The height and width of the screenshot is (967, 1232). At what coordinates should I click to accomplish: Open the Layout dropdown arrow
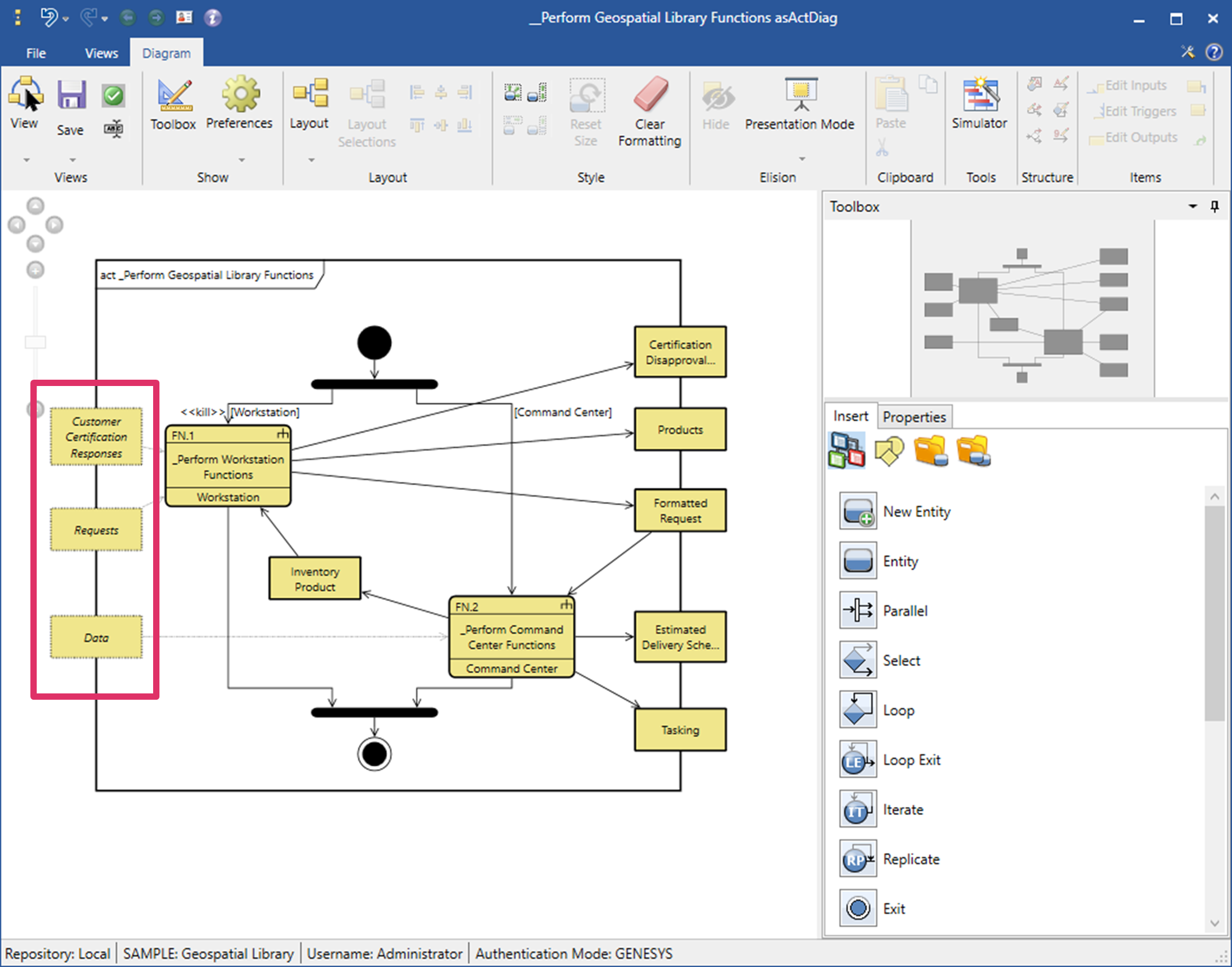(x=311, y=160)
